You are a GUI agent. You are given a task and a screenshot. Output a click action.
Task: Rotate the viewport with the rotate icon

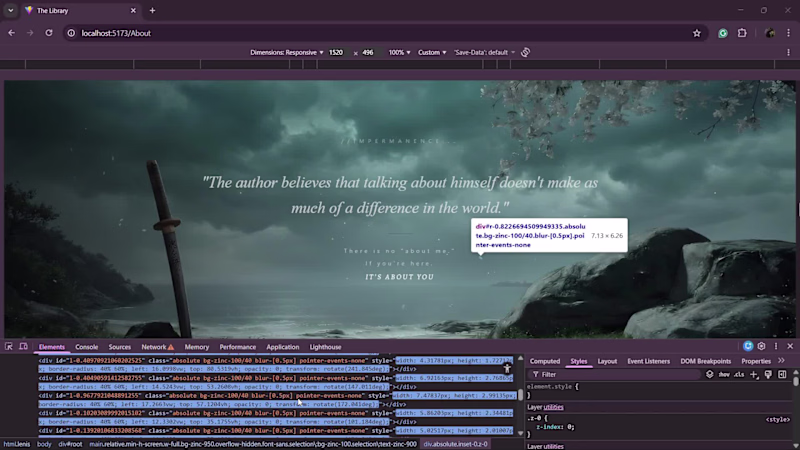coord(525,52)
